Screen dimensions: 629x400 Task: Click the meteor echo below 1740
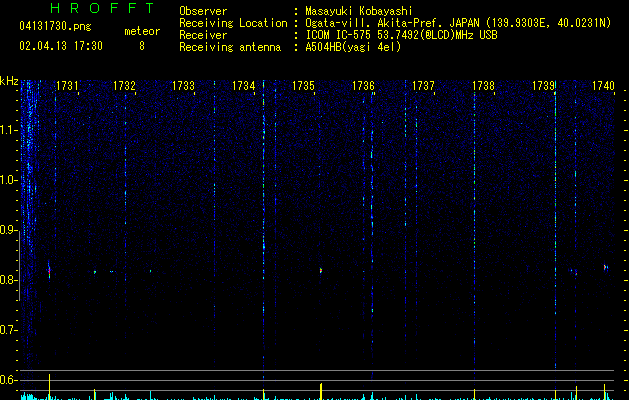pyautogui.click(x=606, y=267)
